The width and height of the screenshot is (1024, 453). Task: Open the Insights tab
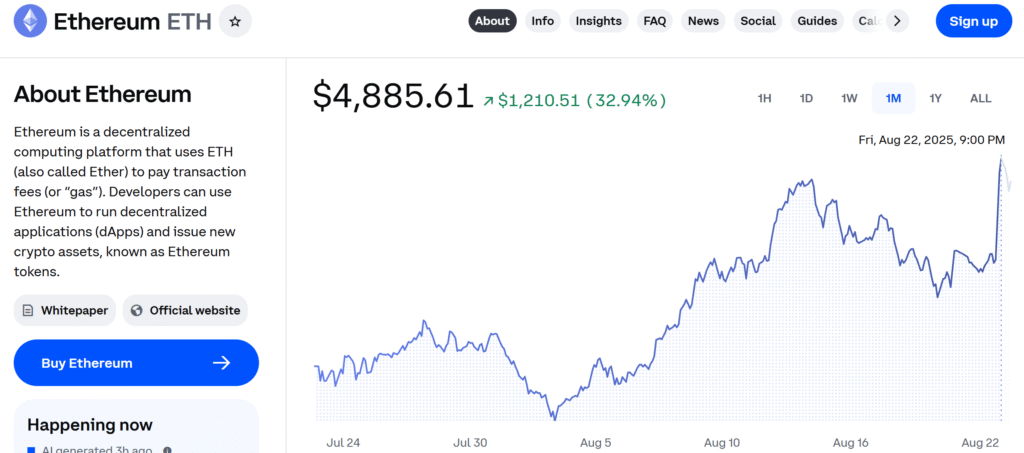[598, 21]
